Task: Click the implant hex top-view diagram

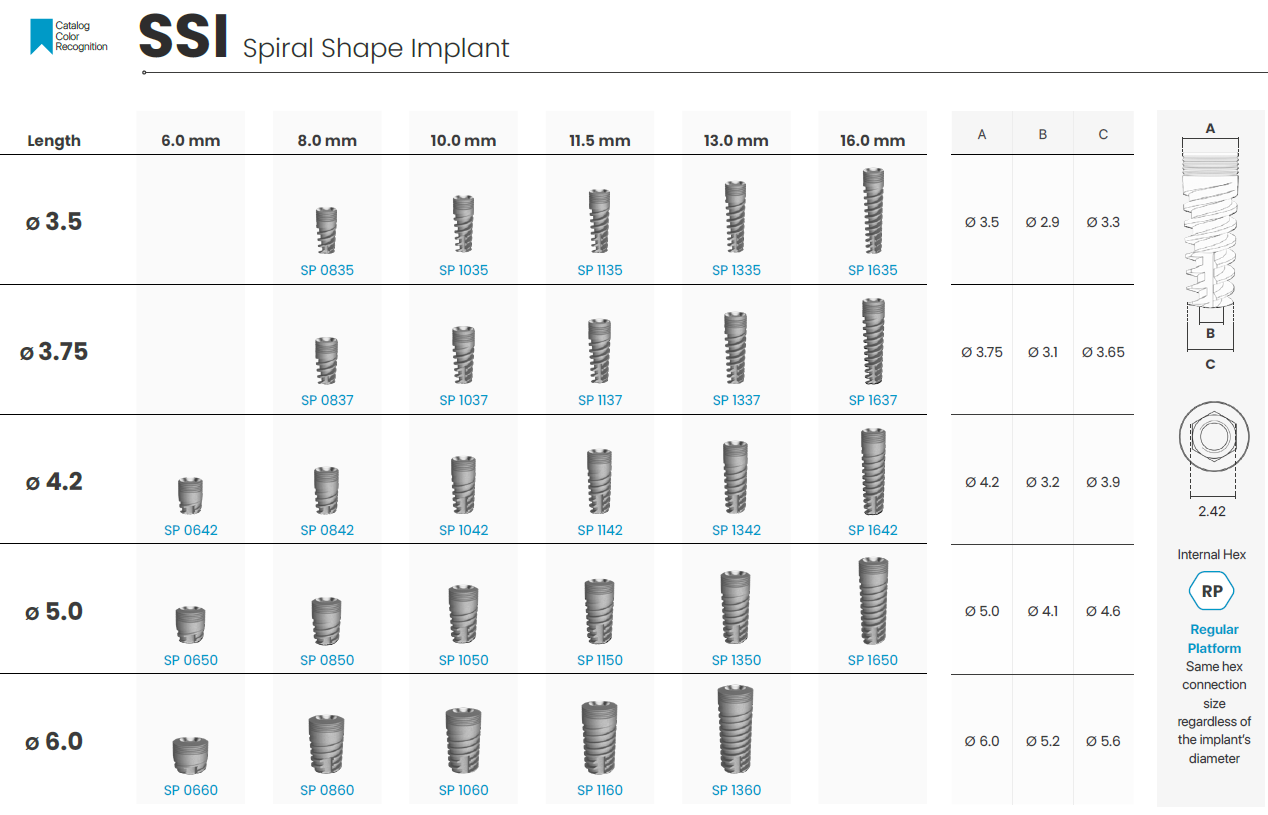Action: tap(1211, 439)
